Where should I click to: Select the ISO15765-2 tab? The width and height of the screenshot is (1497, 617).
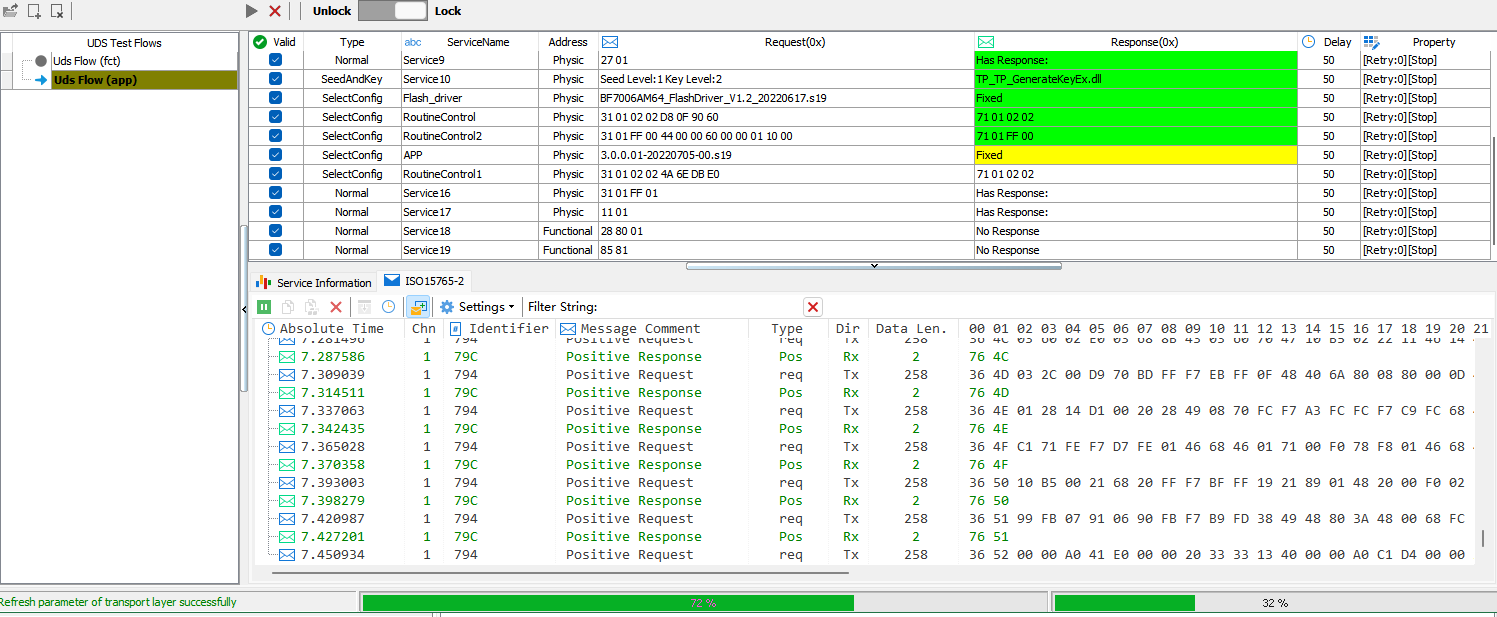424,282
